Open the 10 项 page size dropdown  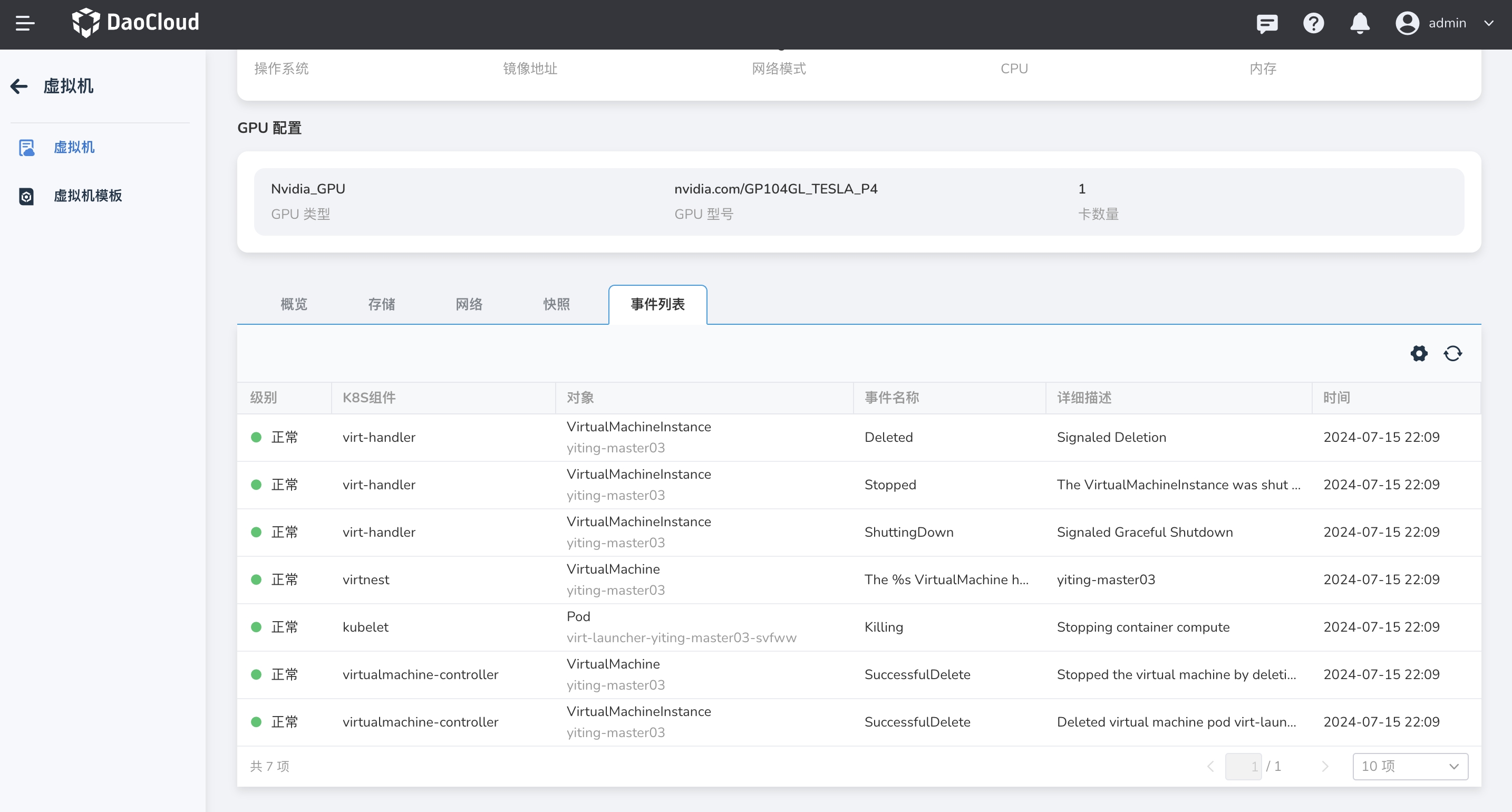1410,766
